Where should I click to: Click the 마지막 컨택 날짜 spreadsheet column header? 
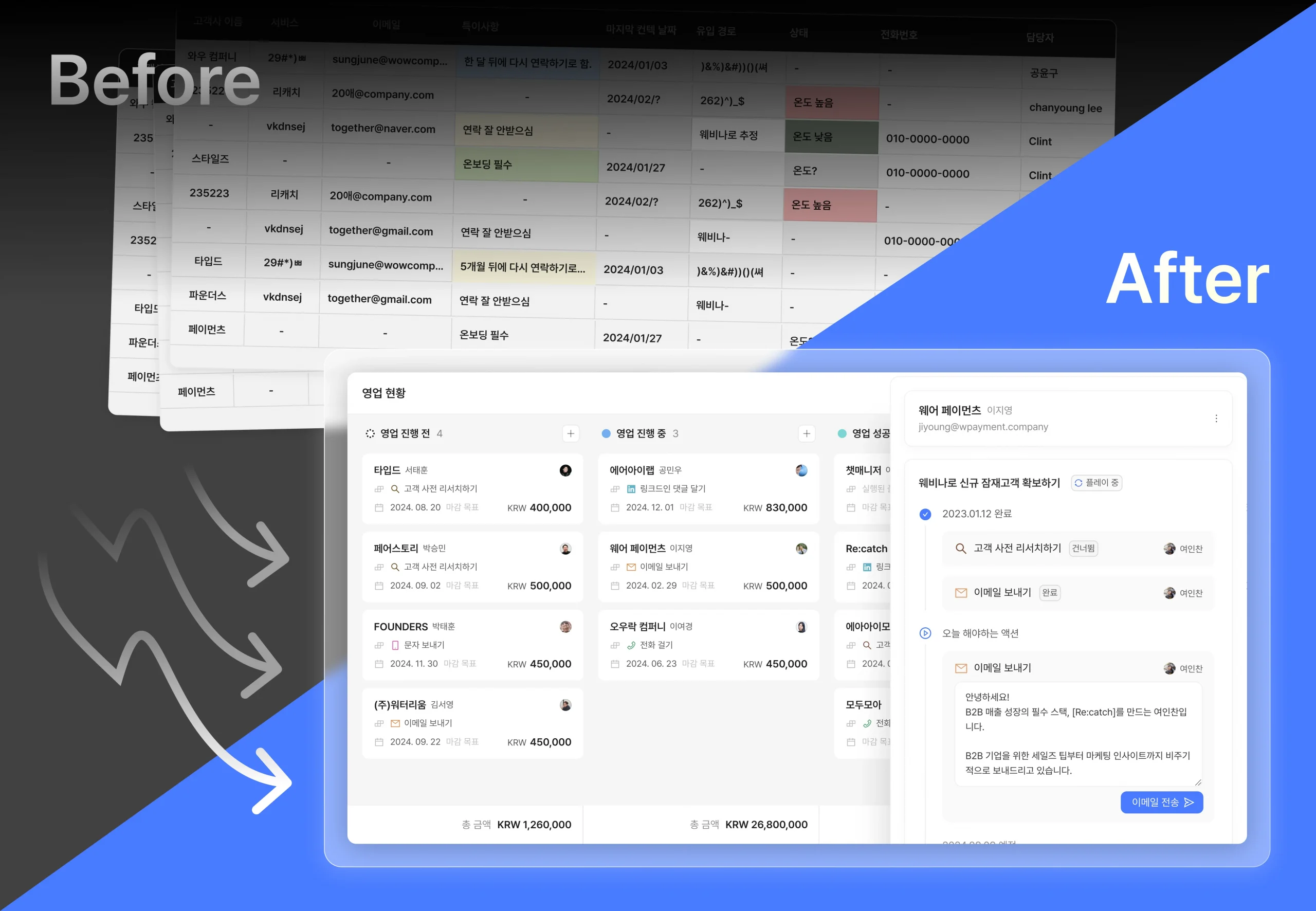(641, 30)
